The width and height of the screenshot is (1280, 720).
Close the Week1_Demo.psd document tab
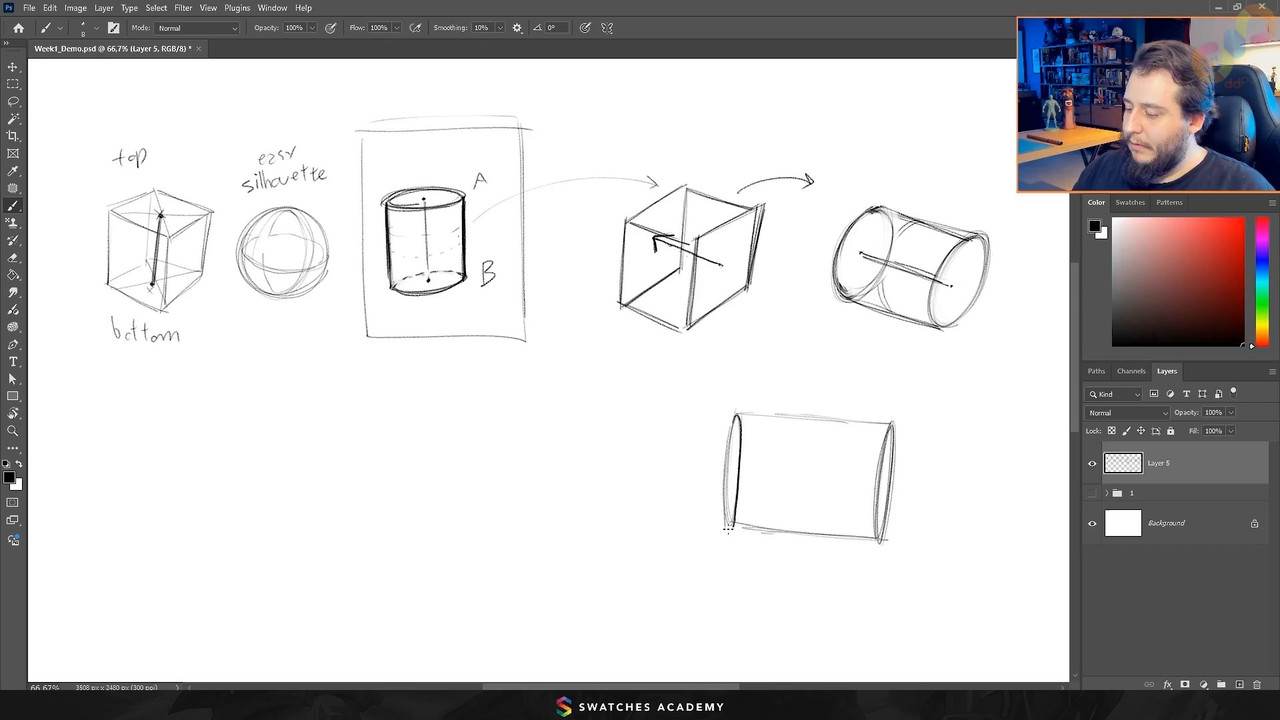pyautogui.click(x=198, y=48)
